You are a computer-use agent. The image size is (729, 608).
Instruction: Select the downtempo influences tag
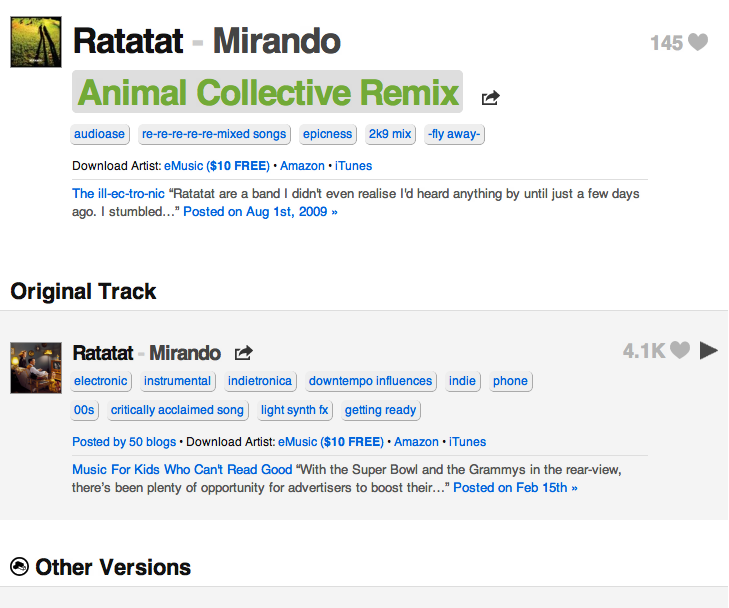point(371,381)
